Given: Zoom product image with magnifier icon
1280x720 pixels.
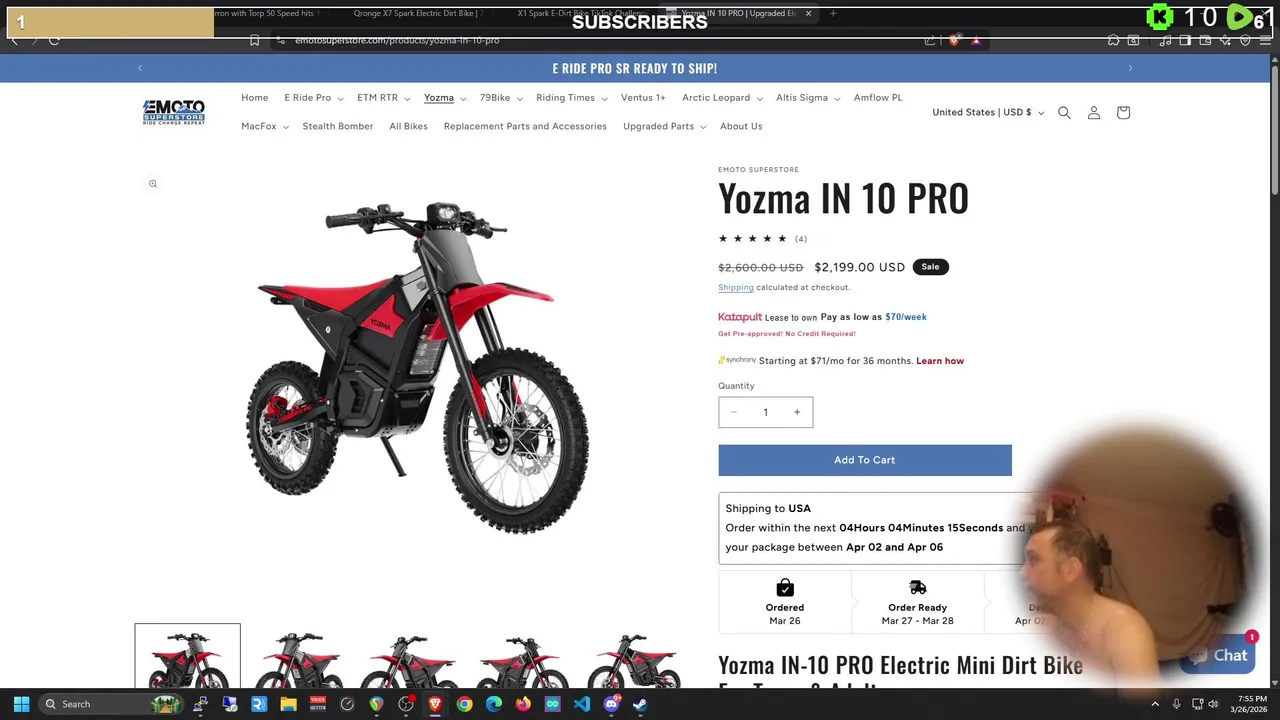Looking at the screenshot, I should click(x=153, y=184).
